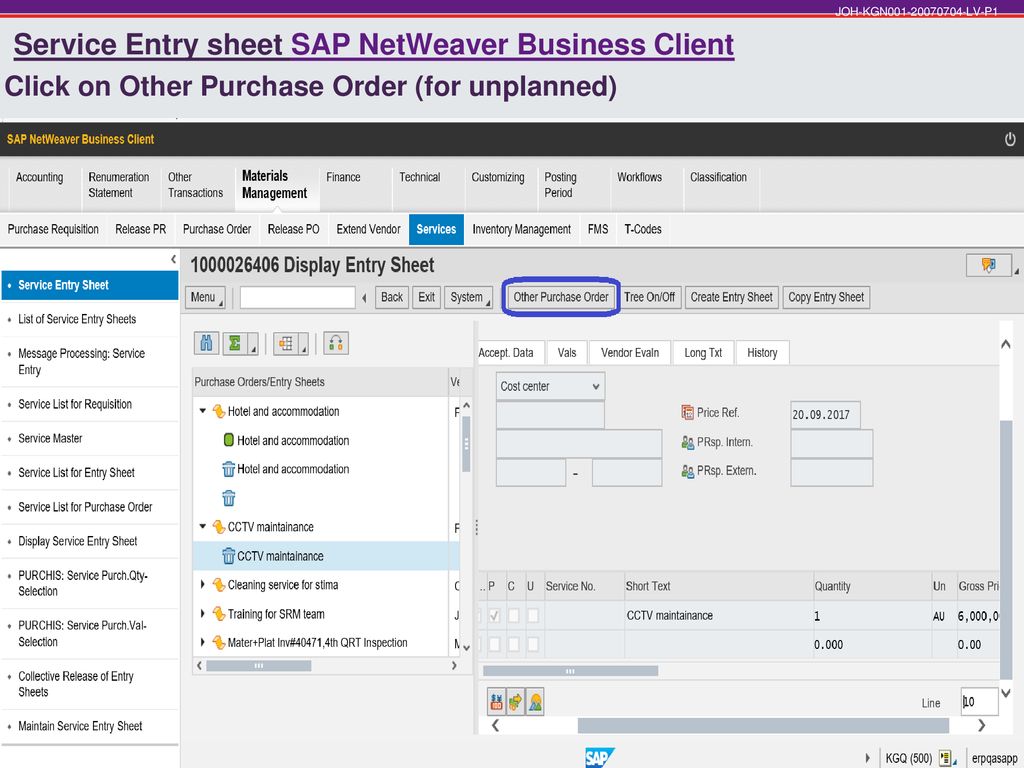Open the layout icon dropdown arrow
The width and height of the screenshot is (1024, 768).
click(304, 345)
